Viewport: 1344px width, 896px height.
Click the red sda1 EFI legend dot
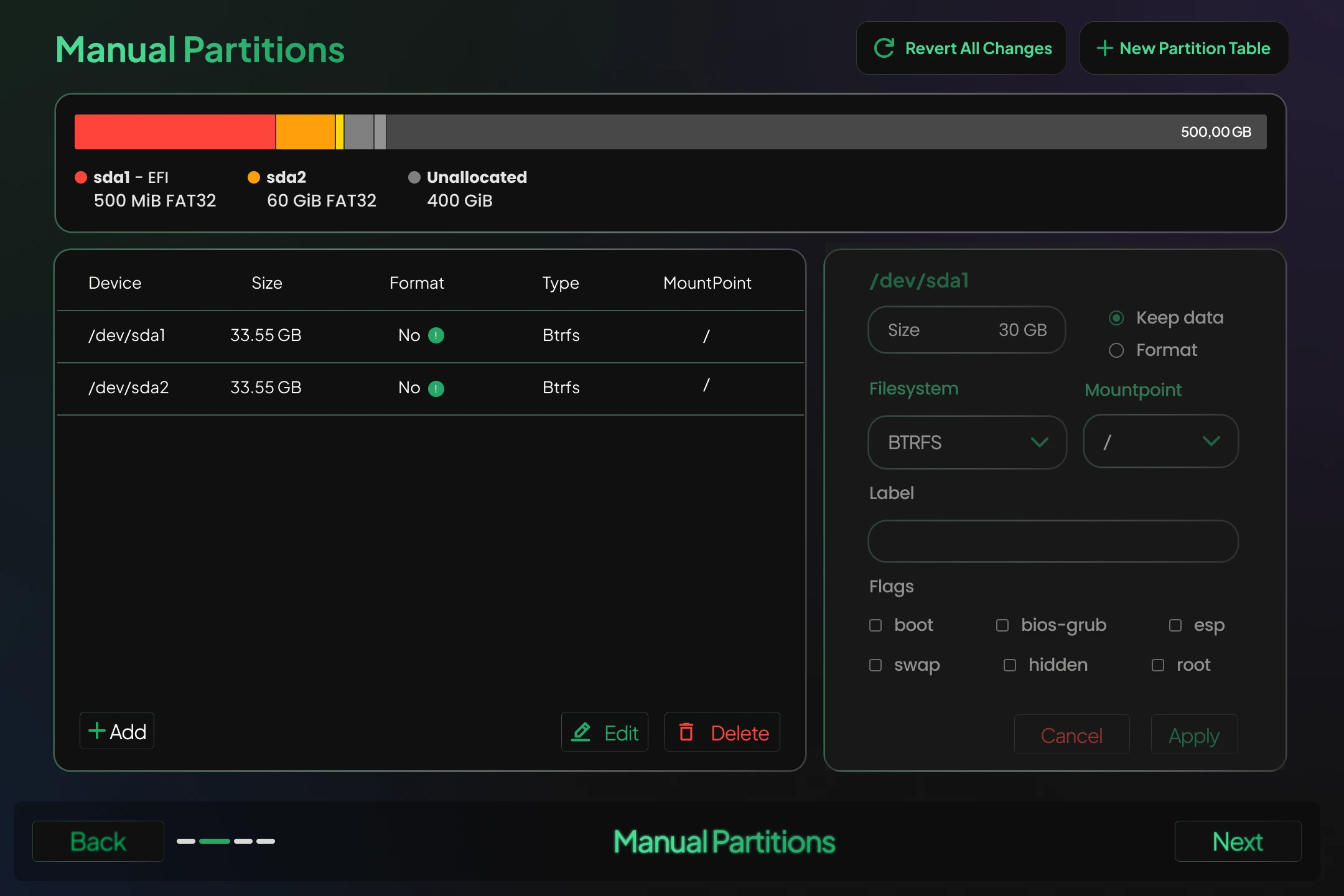(x=81, y=177)
